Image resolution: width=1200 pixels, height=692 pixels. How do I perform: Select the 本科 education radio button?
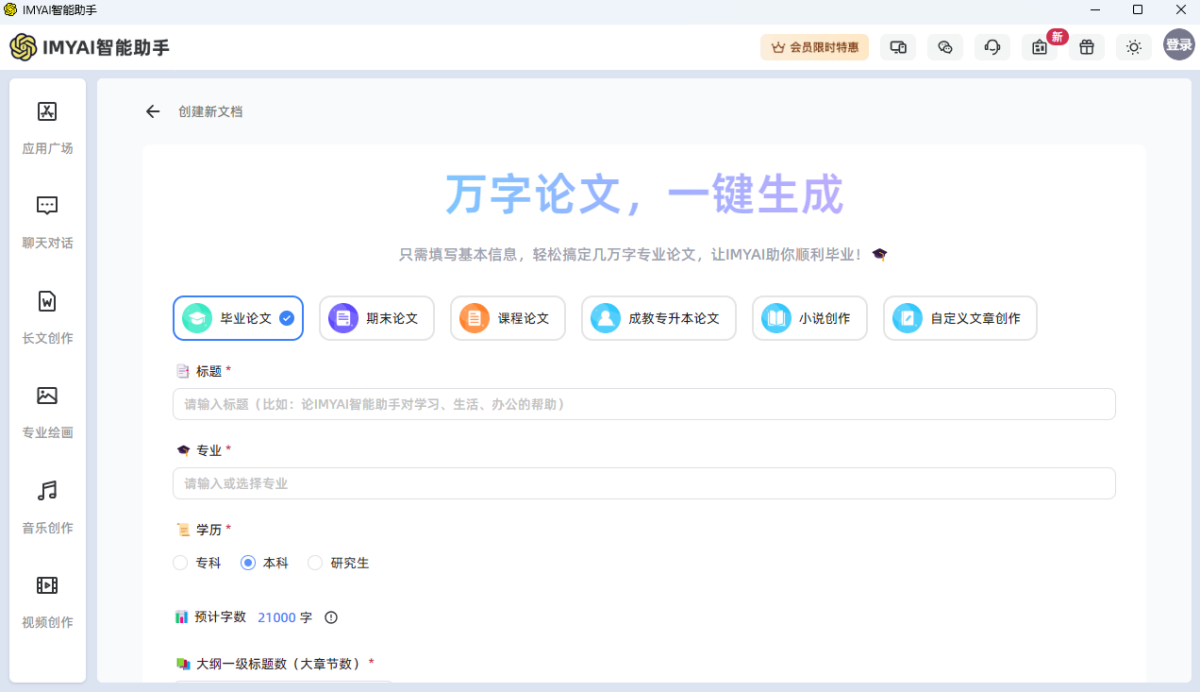(248, 563)
